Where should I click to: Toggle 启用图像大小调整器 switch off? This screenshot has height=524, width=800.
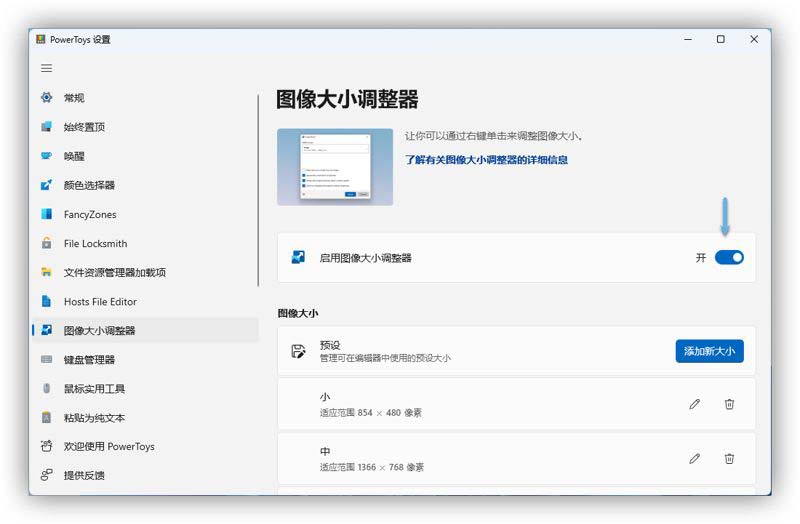click(x=729, y=258)
